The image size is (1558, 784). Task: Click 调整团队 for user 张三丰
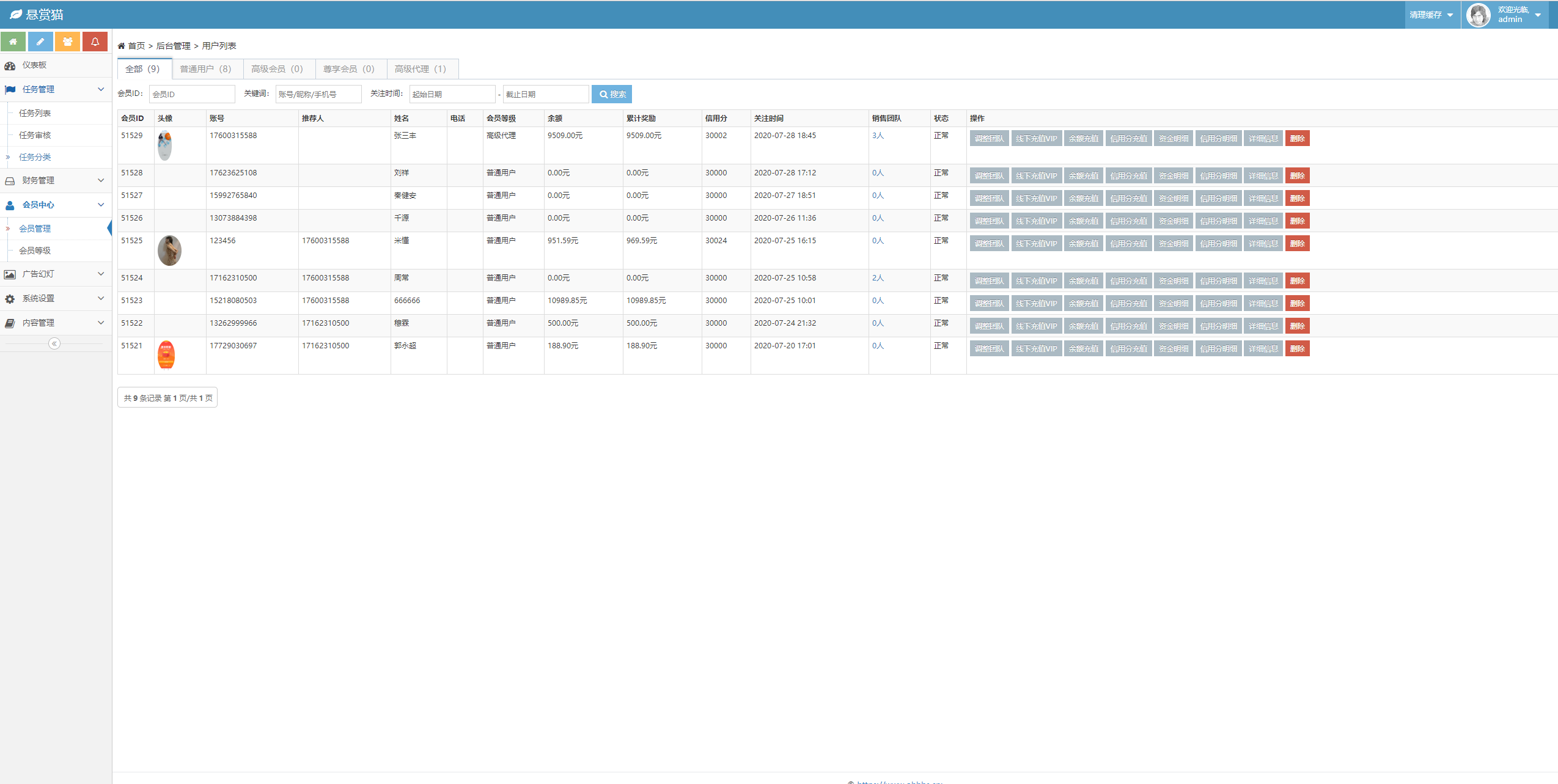[989, 139]
